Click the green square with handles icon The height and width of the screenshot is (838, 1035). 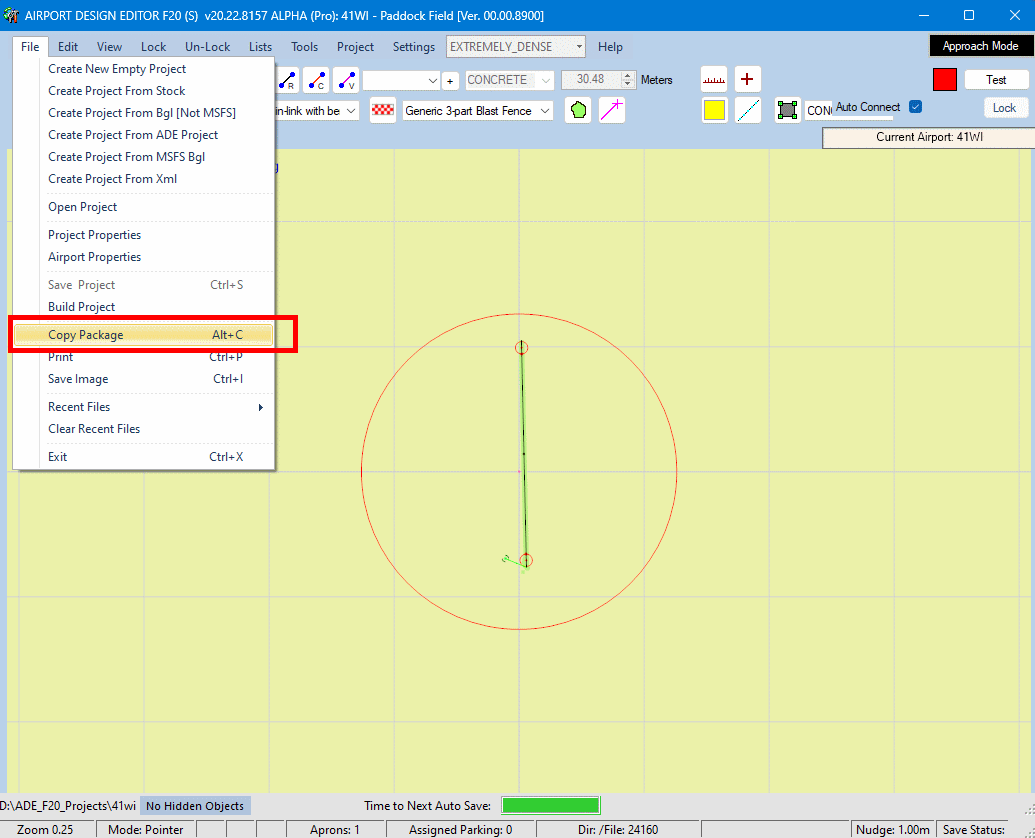point(788,111)
